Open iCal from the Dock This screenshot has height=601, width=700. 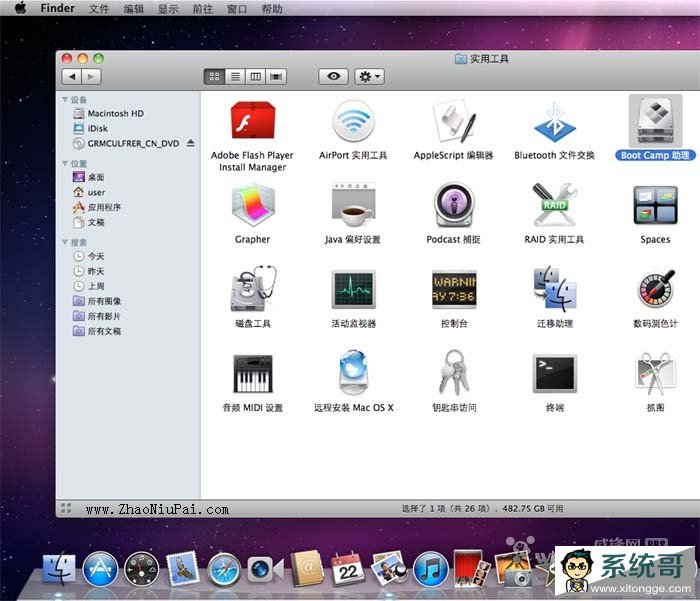348,569
